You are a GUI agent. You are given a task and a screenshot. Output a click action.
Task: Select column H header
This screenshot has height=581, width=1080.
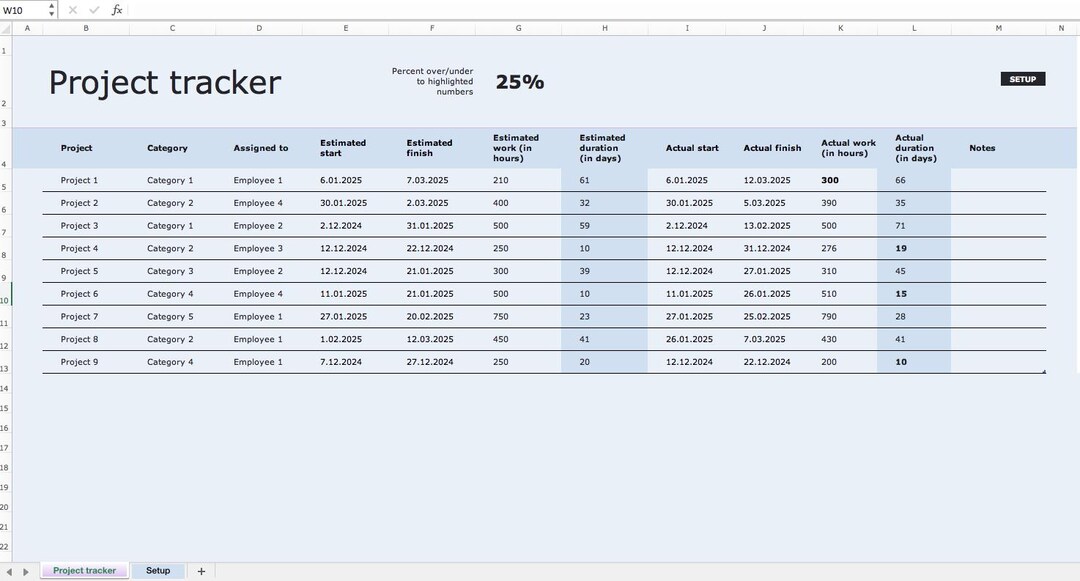coord(604,27)
